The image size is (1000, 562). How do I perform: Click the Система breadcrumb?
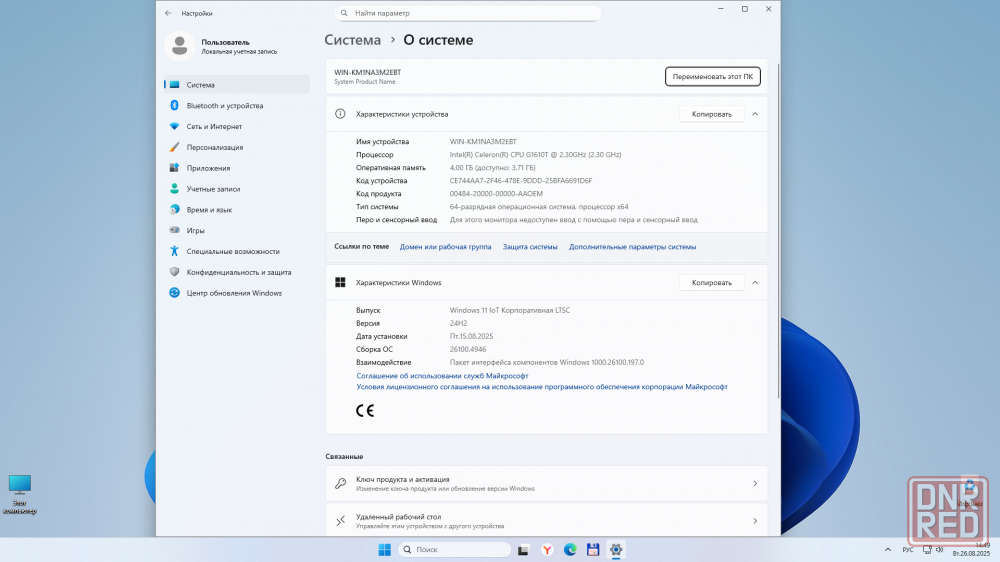(x=352, y=40)
